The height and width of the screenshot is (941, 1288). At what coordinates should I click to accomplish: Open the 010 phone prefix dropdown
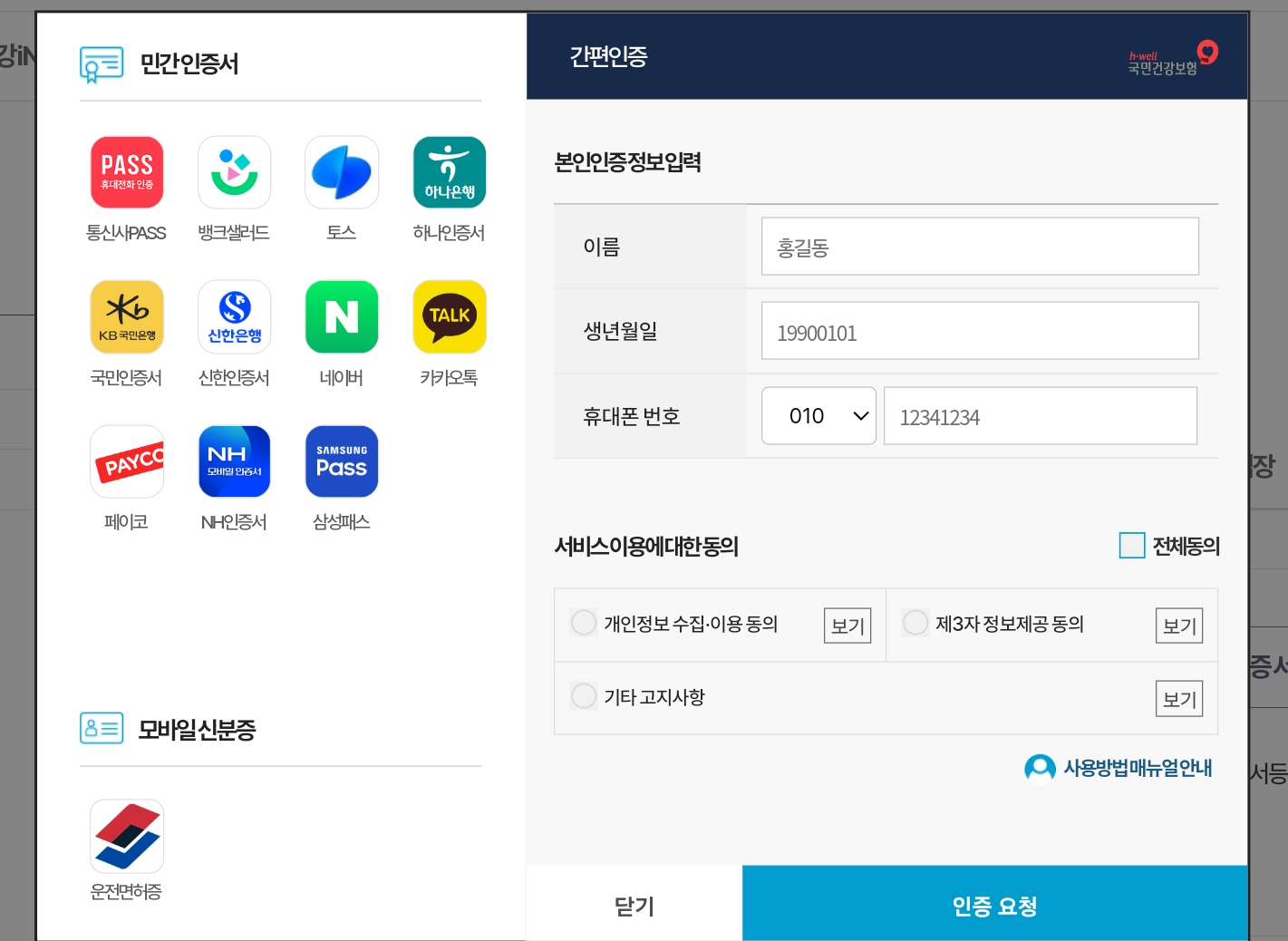click(x=818, y=416)
